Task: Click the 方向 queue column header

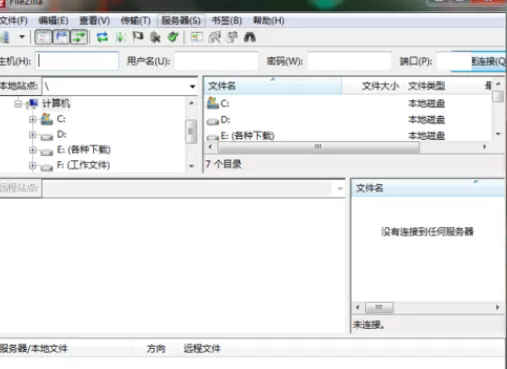Action: tap(156, 349)
